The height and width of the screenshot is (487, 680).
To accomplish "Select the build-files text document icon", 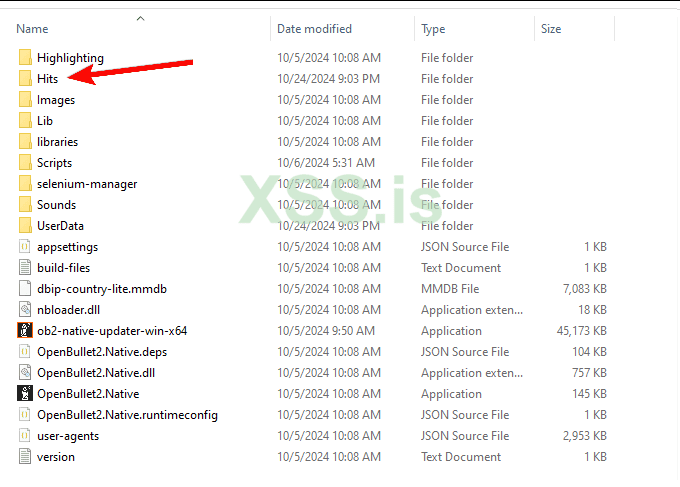I will tap(25, 267).
